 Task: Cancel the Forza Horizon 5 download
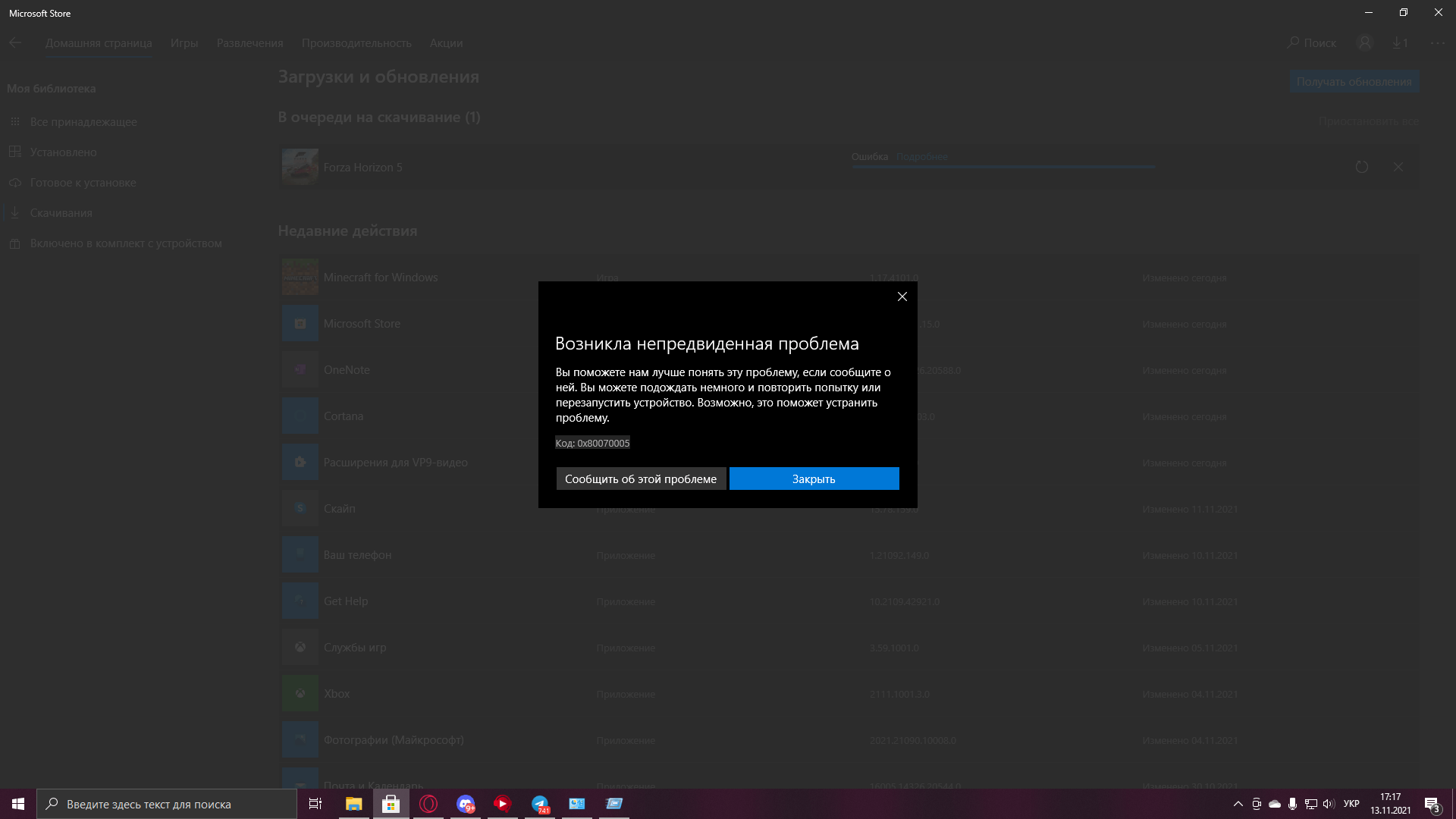pyautogui.click(x=1398, y=167)
